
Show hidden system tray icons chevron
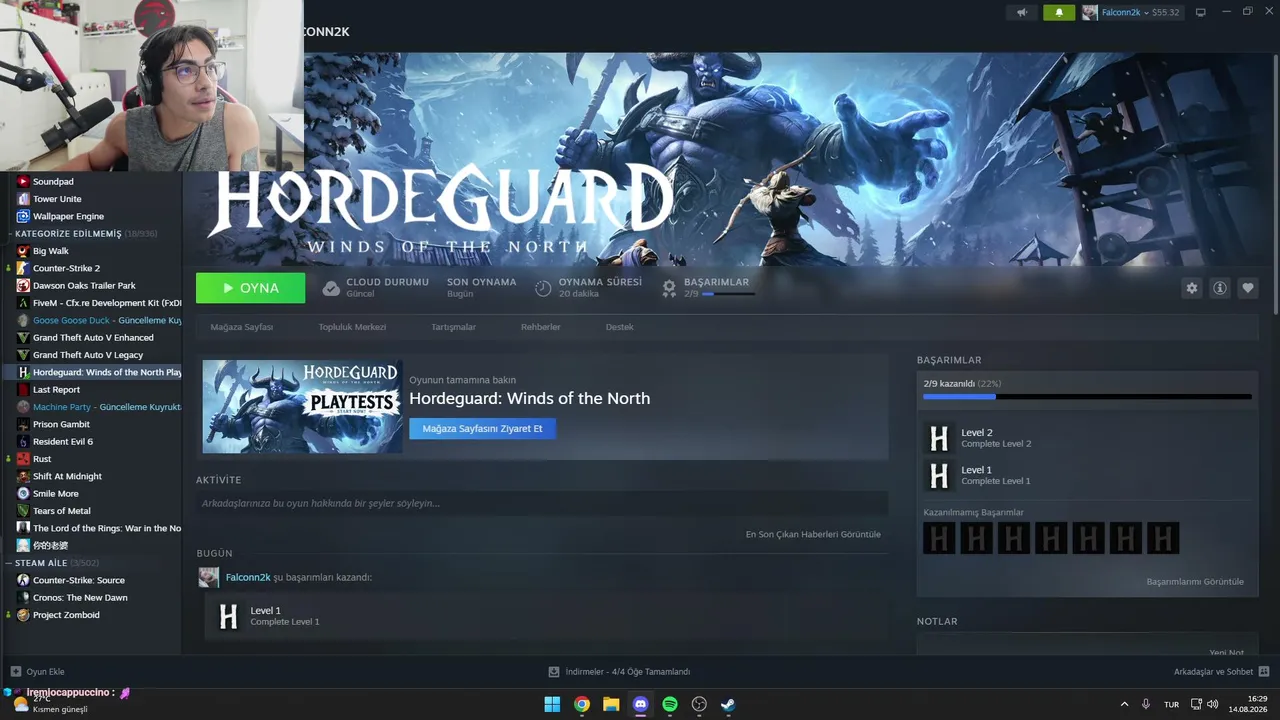point(1124,704)
